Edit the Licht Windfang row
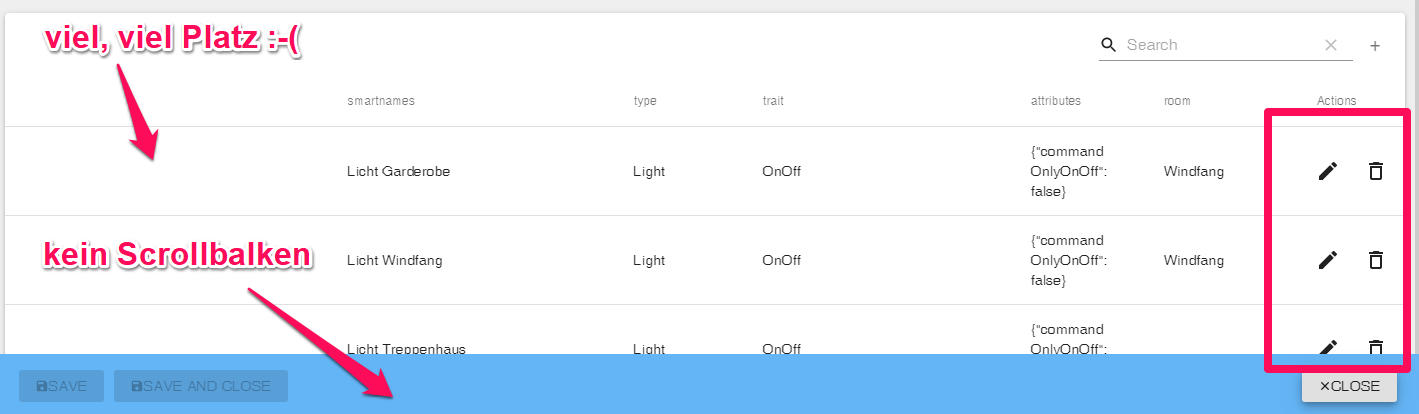Screen dimensions: 1419x414 pos(1327,260)
